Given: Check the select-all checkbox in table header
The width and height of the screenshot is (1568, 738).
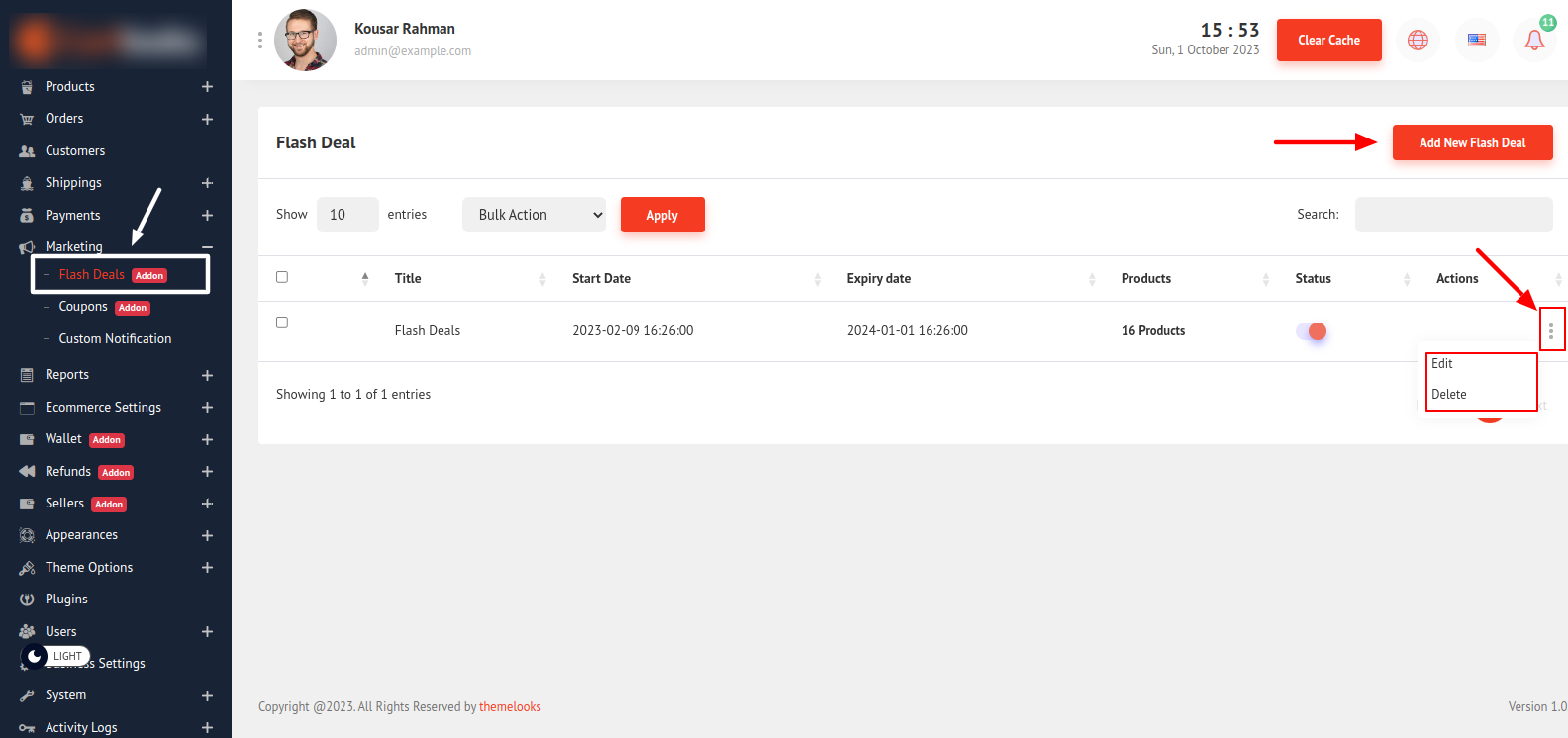Looking at the screenshot, I should 282,277.
